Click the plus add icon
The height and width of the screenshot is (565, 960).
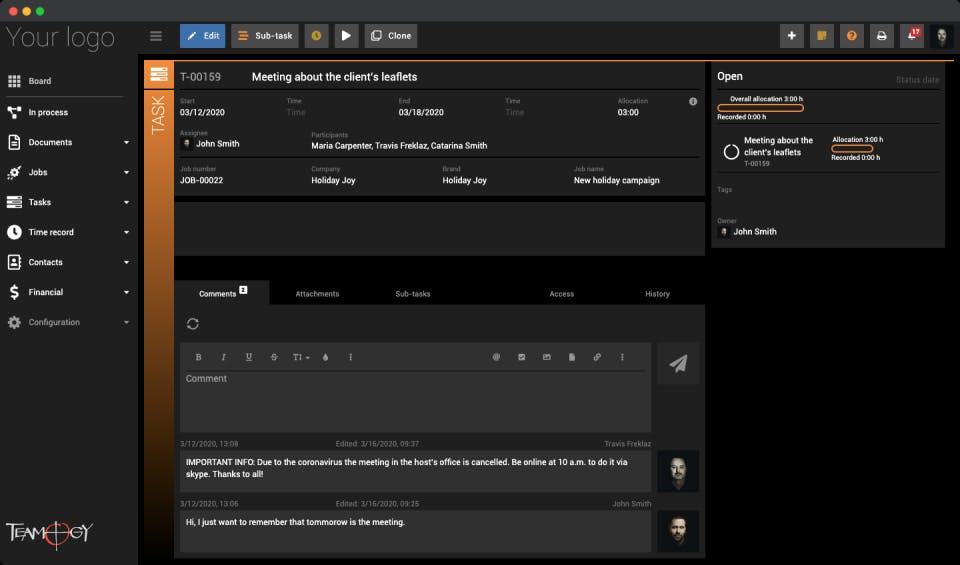791,36
